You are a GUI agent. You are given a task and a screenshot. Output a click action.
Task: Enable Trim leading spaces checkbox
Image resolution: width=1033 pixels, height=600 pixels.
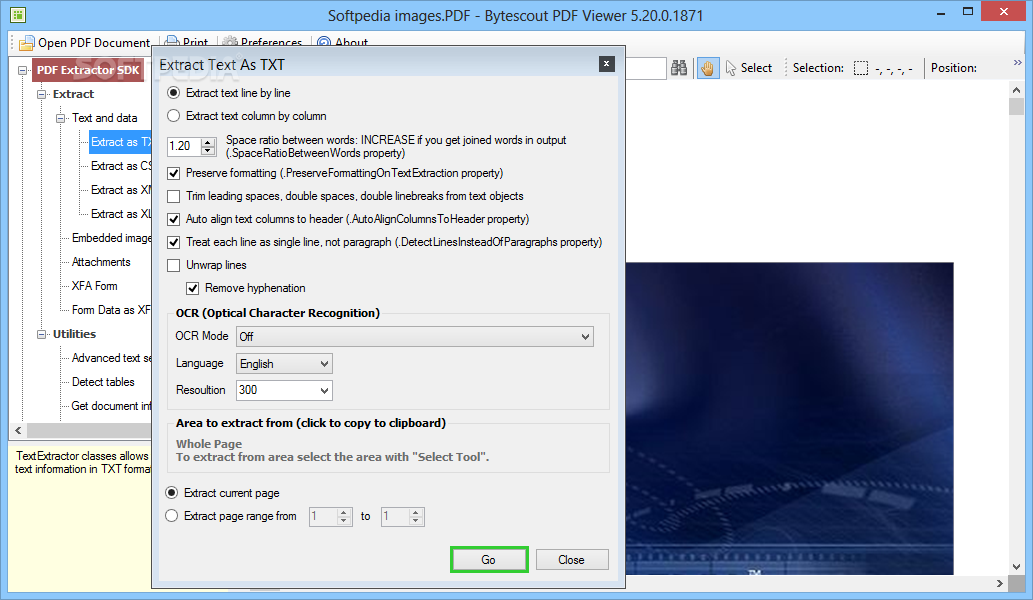pos(174,196)
